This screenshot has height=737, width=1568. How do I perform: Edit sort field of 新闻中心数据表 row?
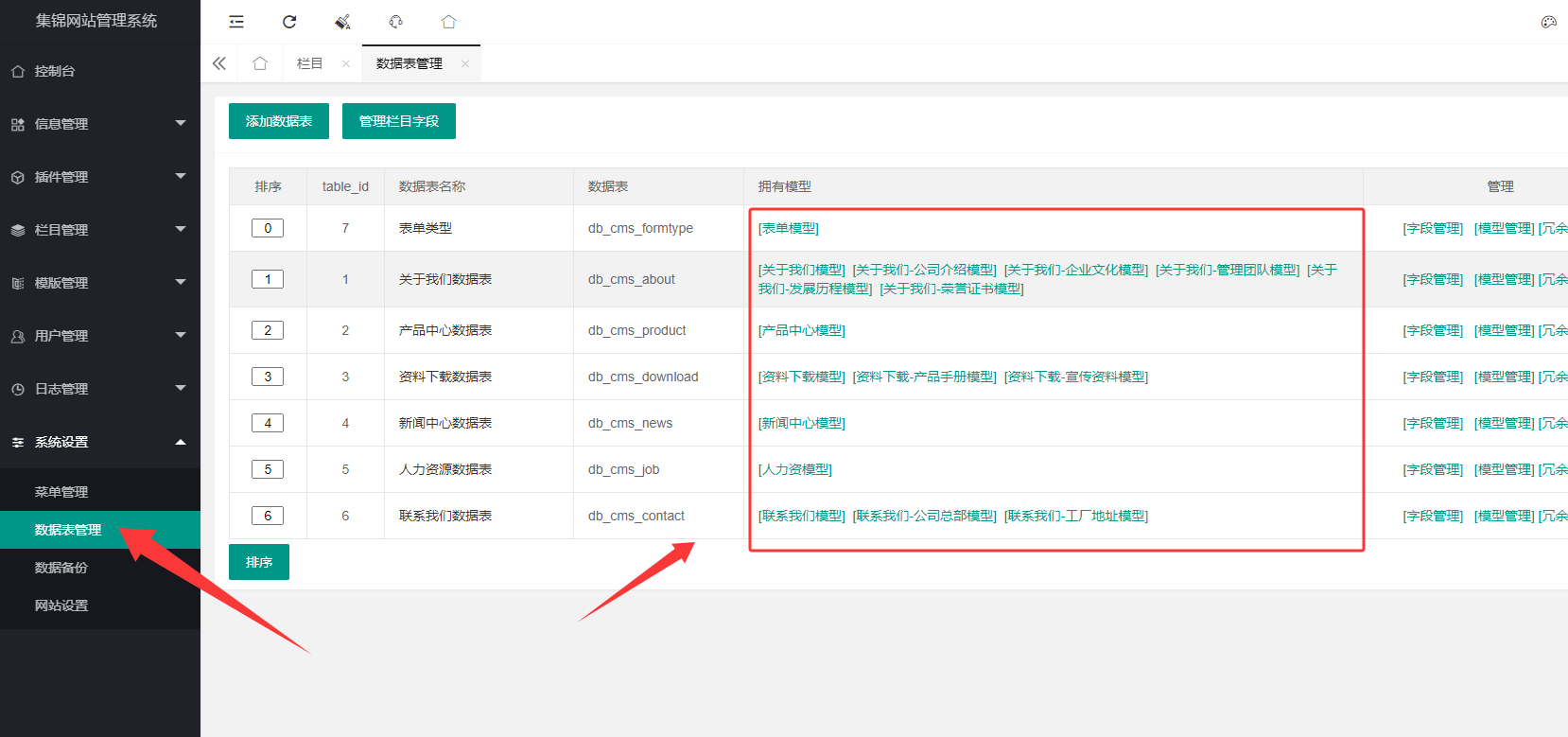(x=268, y=423)
